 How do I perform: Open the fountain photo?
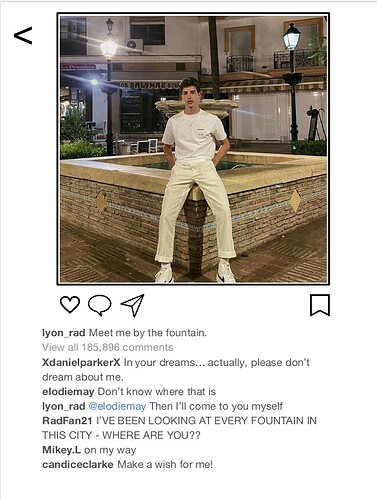click(193, 149)
